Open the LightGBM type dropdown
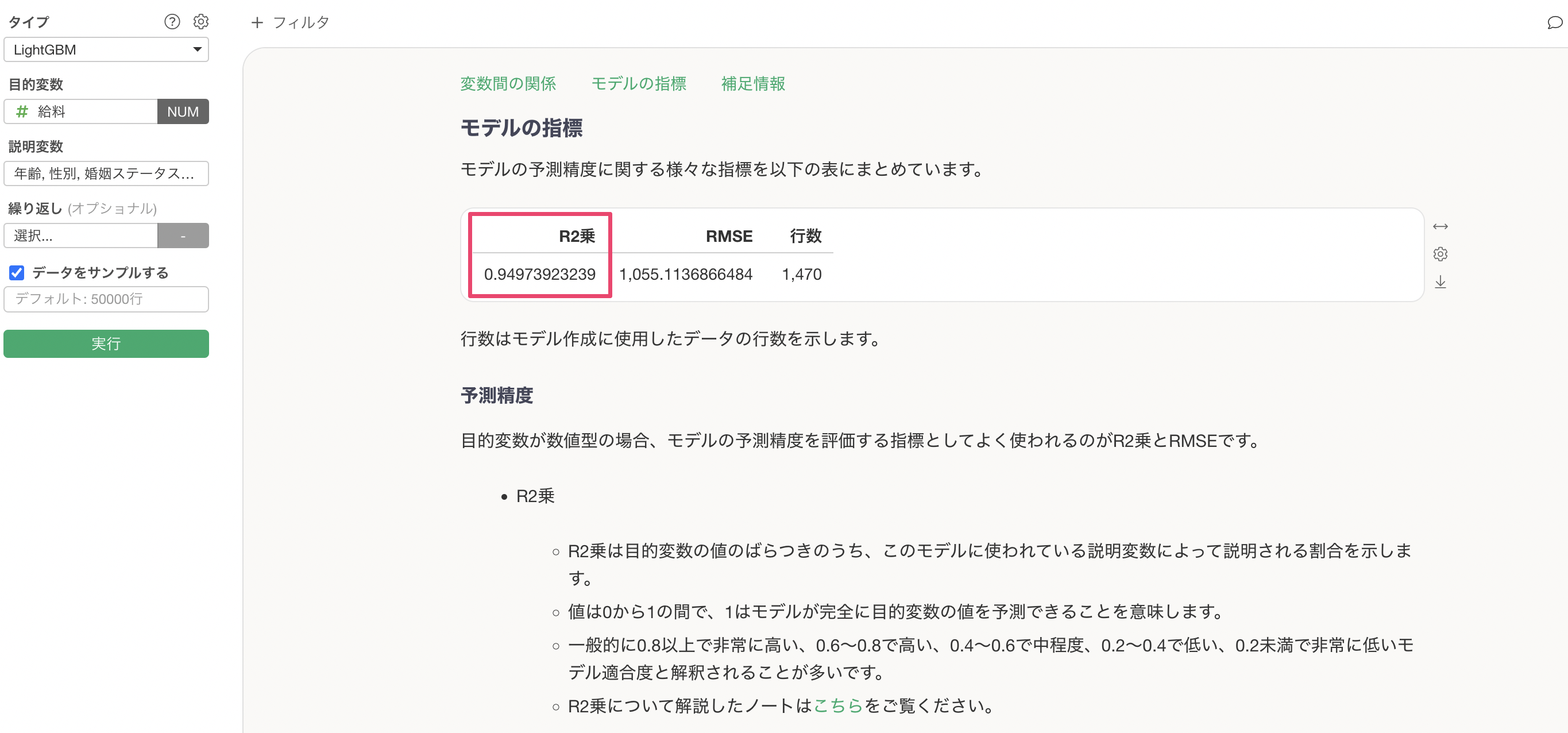1568x733 pixels. [106, 50]
